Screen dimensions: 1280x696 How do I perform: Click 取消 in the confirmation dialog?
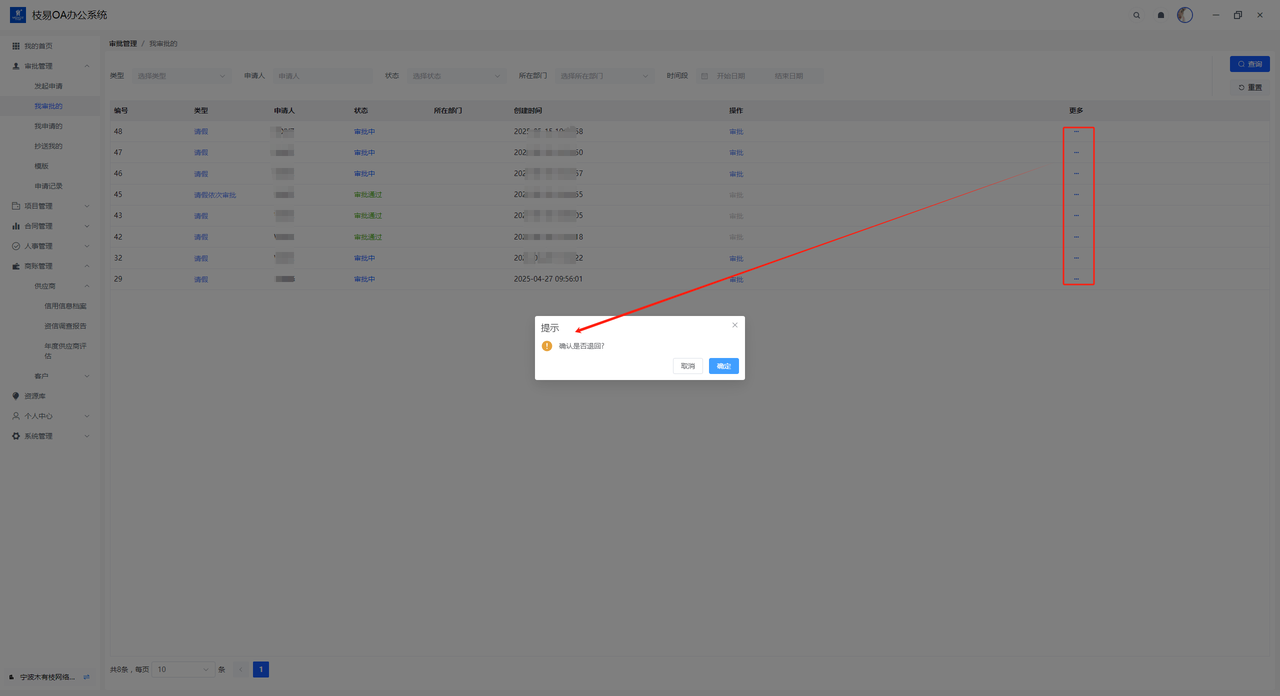pyautogui.click(x=688, y=366)
